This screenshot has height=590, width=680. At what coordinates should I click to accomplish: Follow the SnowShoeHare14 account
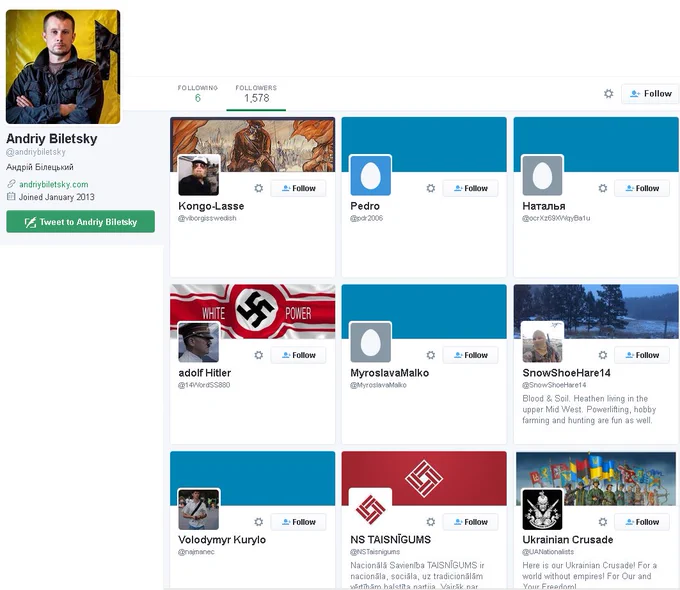[642, 355]
